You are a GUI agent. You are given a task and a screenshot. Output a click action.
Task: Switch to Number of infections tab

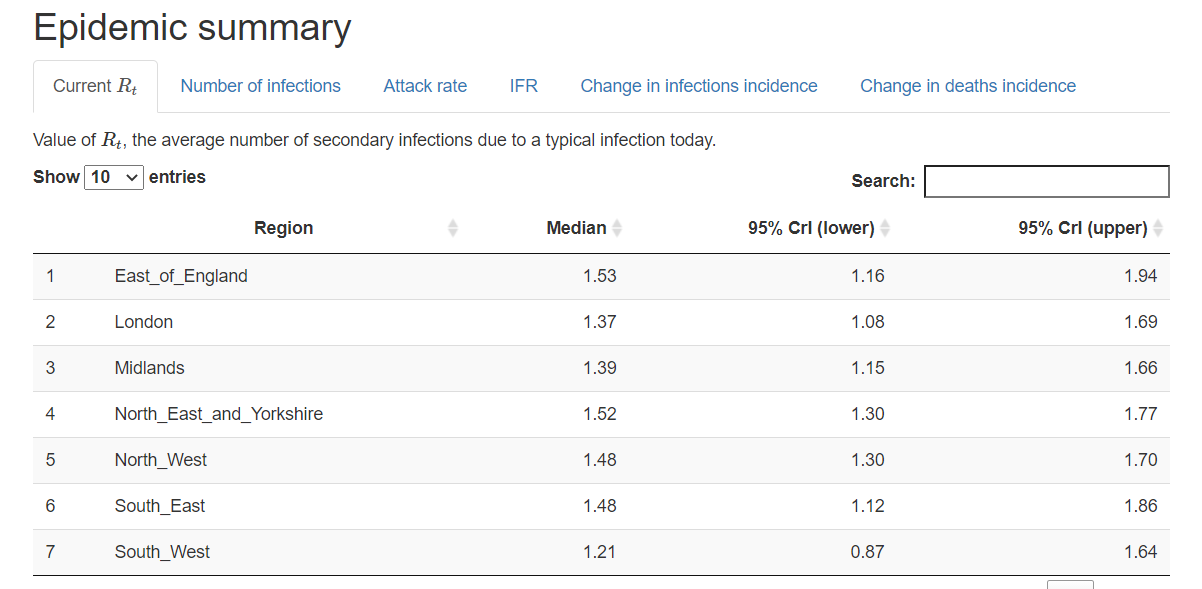pos(260,86)
